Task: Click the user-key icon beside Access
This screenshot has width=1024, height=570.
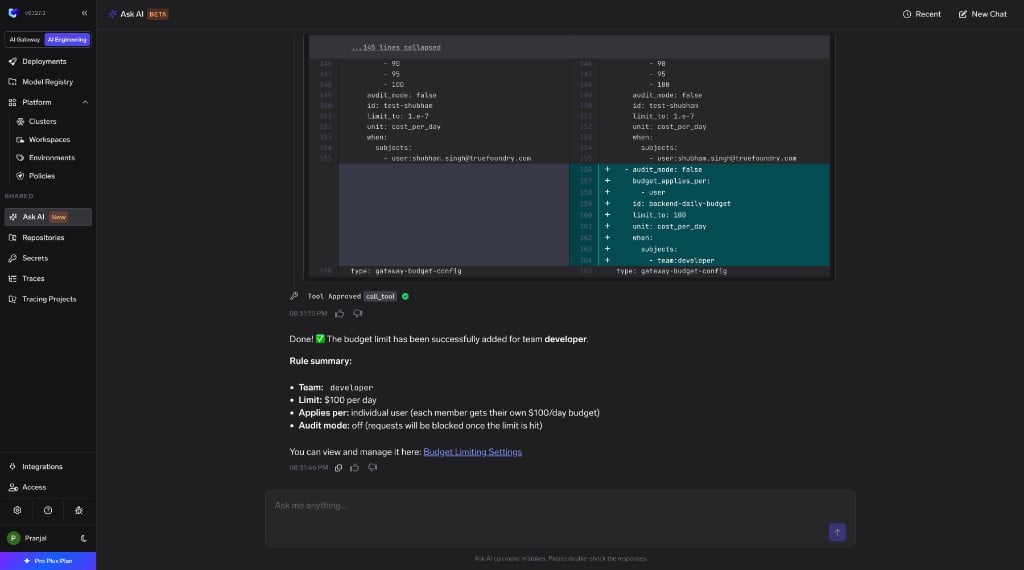Action: click(x=12, y=488)
